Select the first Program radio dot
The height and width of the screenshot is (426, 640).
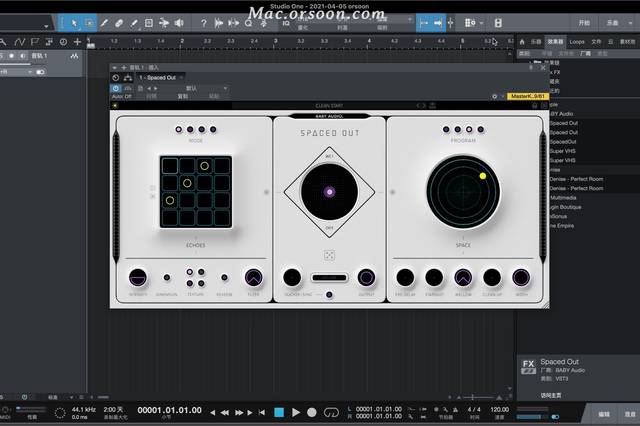(x=446, y=129)
